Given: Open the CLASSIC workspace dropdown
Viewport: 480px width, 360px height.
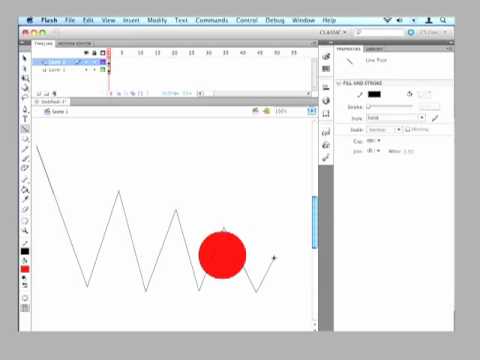Looking at the screenshot, I should tap(333, 32).
